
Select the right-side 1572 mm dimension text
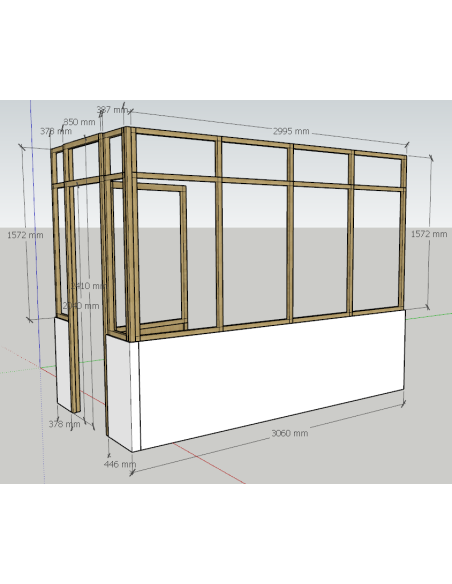pos(429,234)
